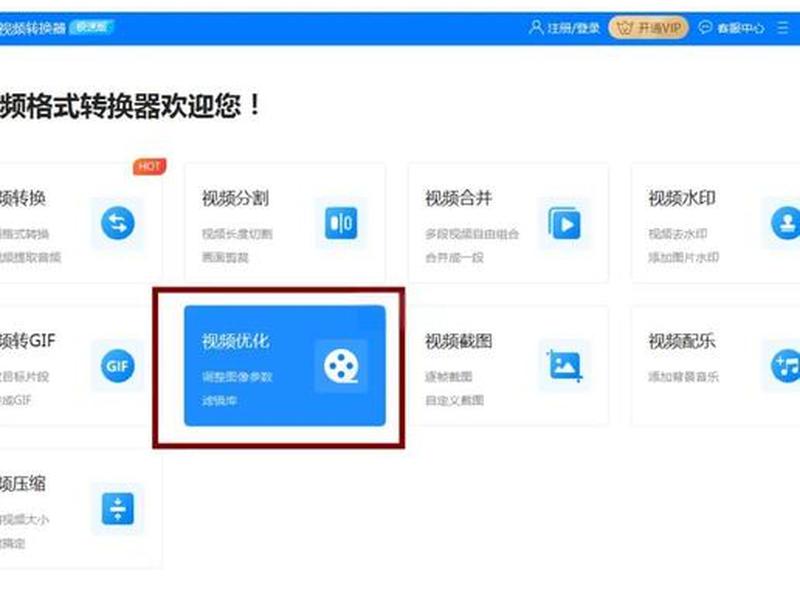Select the highlighted 视频优化 card
This screenshot has width=800, height=600.
285,365
